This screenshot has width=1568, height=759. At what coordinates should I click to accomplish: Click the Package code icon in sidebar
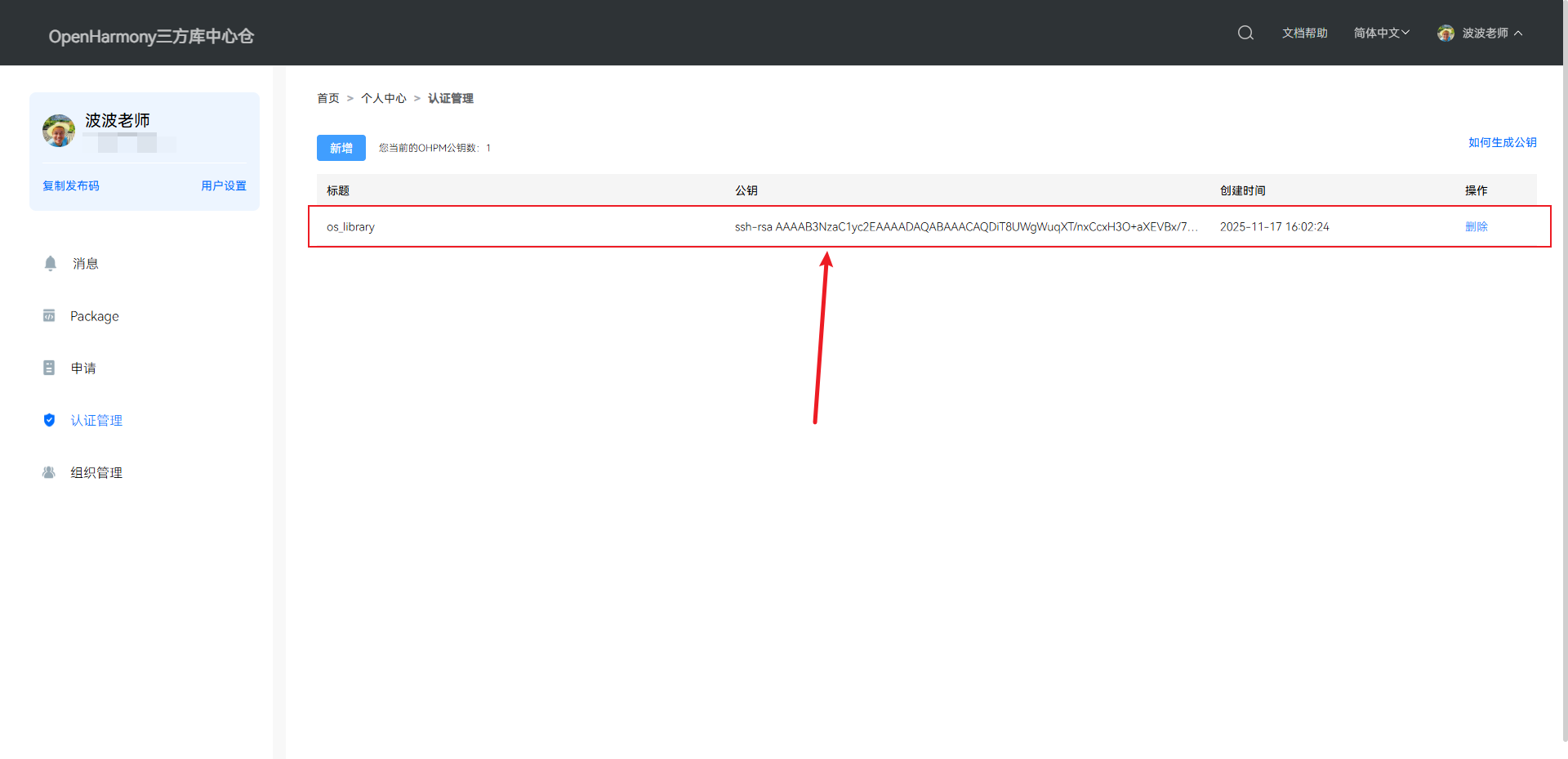[x=49, y=315]
